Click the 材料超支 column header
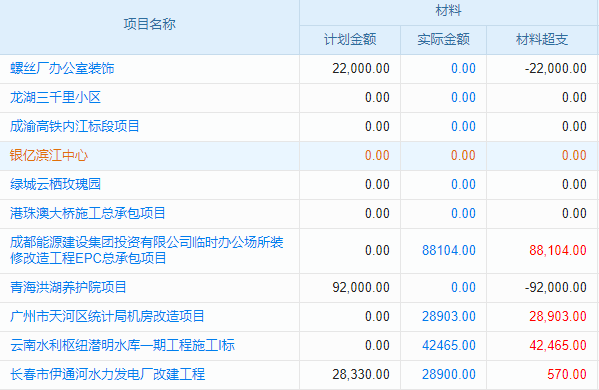Image resolution: width=599 pixels, height=390 pixels. 542,39
